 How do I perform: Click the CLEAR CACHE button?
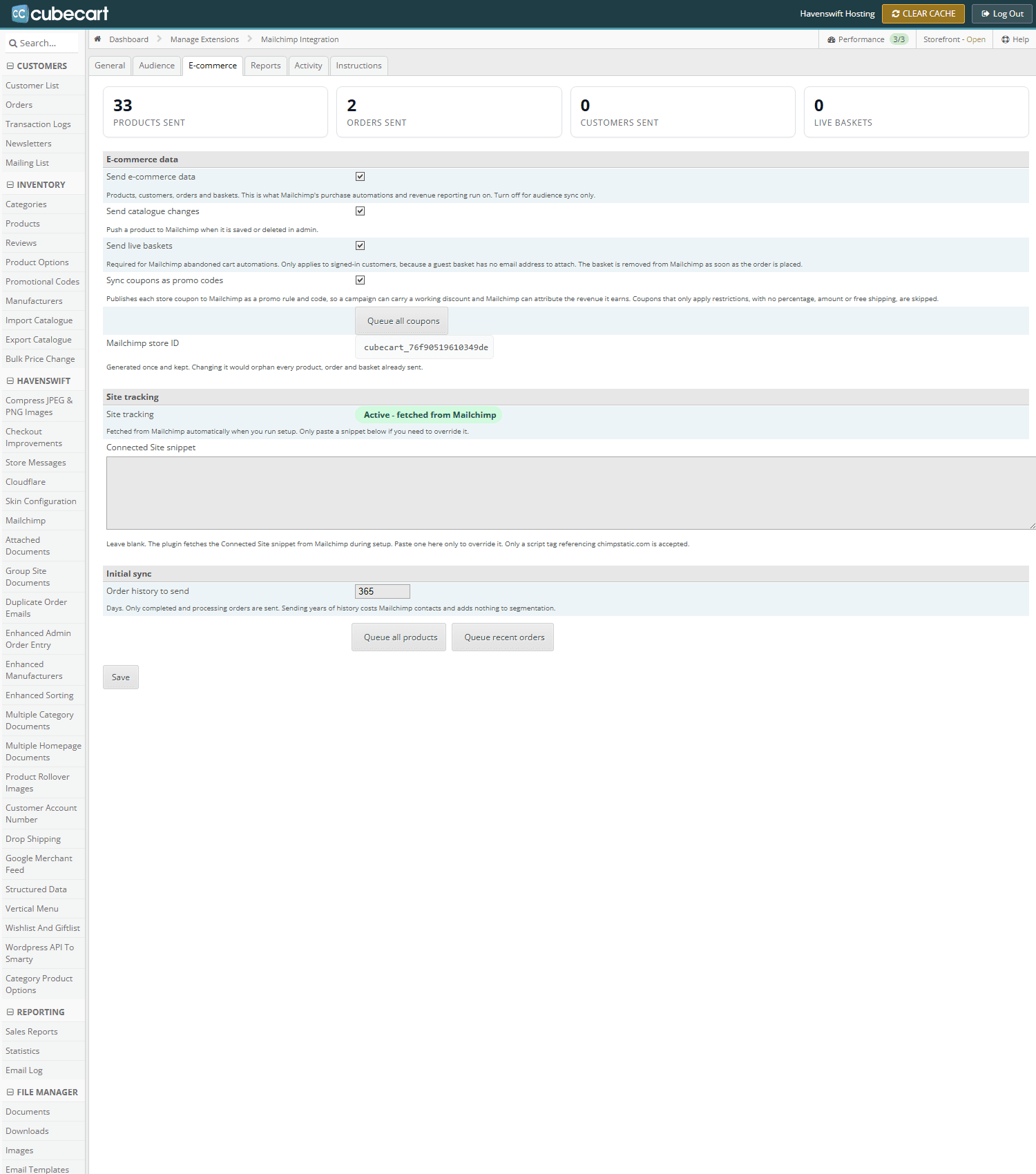(923, 14)
